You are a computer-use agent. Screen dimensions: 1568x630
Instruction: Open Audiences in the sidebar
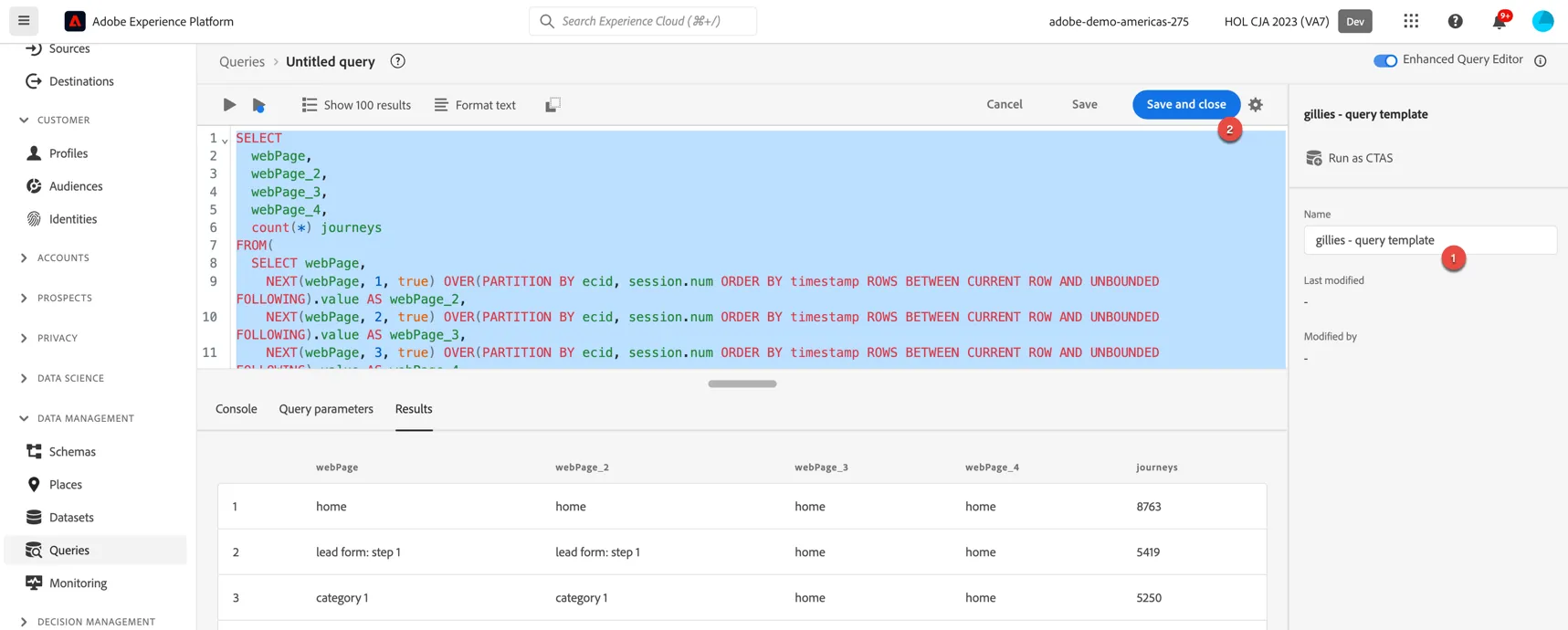click(x=76, y=186)
